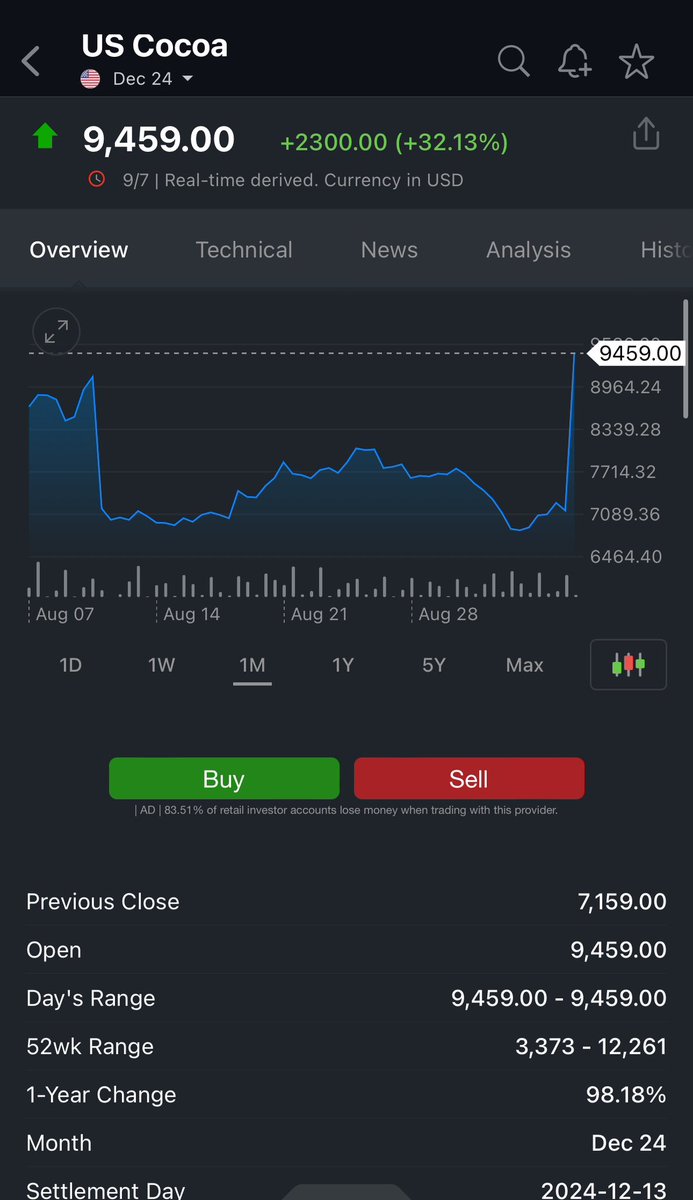Tap the Aug 28 axis label

(x=448, y=614)
